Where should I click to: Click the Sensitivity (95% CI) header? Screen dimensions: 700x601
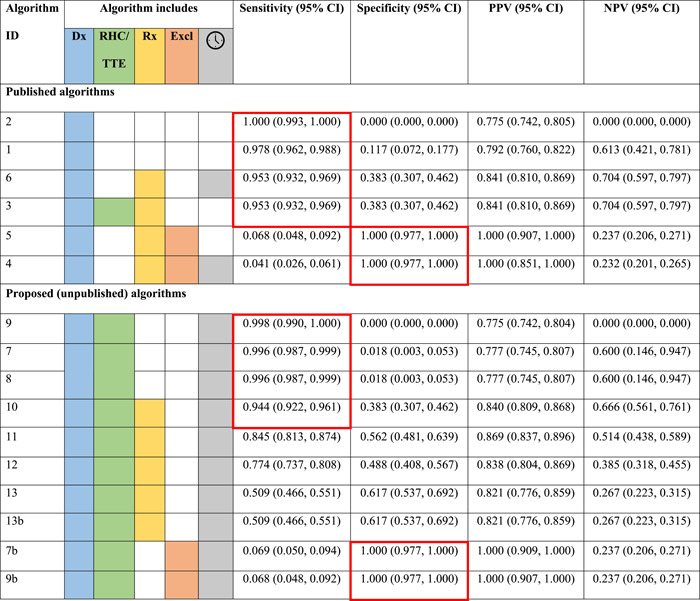tap(292, 8)
